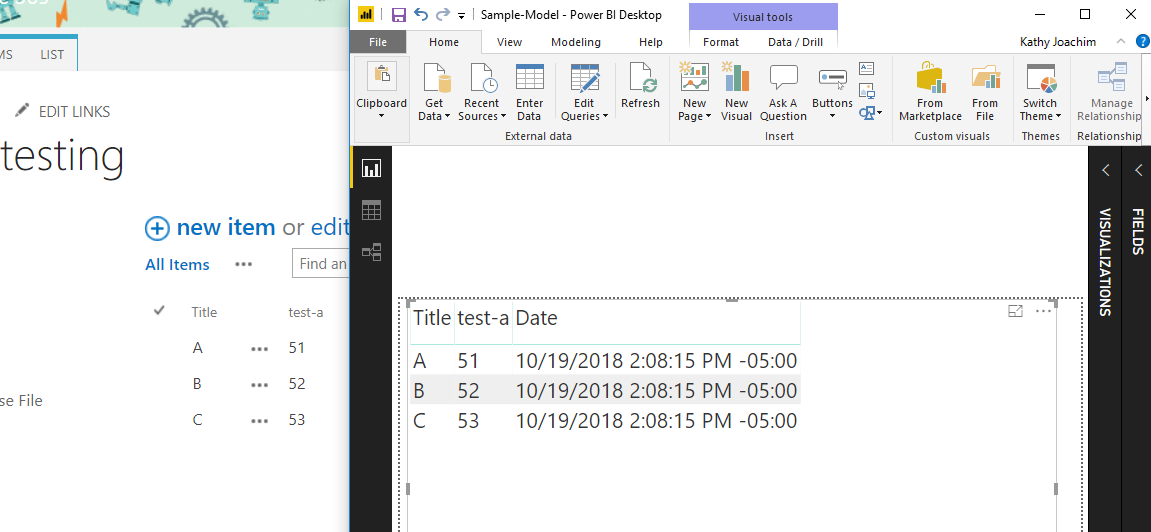Select the date cell in row B
The width and height of the screenshot is (1151, 532).
click(656, 390)
